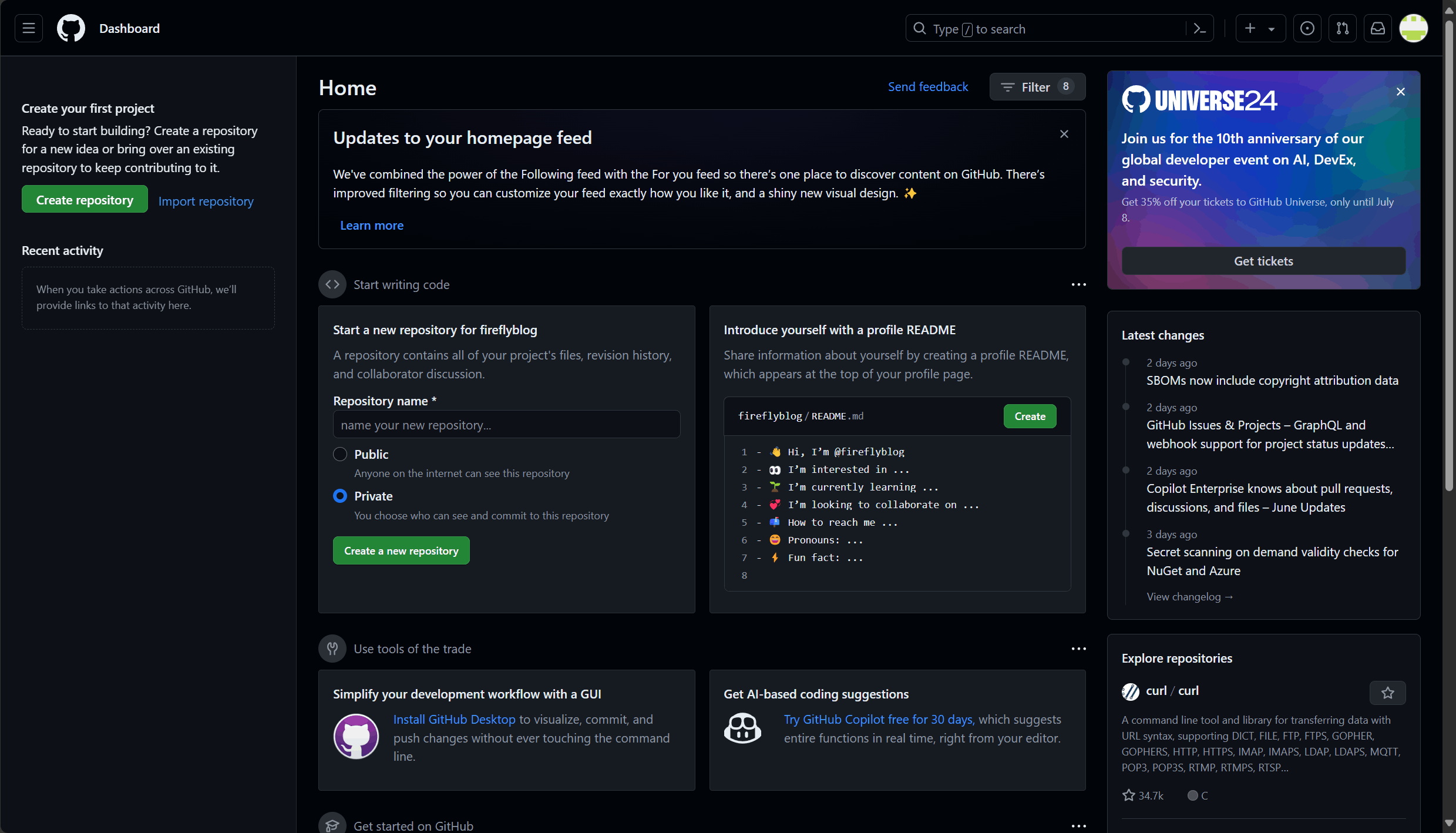The image size is (1456, 833).
Task: Expand the create-new dropdown caret
Action: (1272, 29)
